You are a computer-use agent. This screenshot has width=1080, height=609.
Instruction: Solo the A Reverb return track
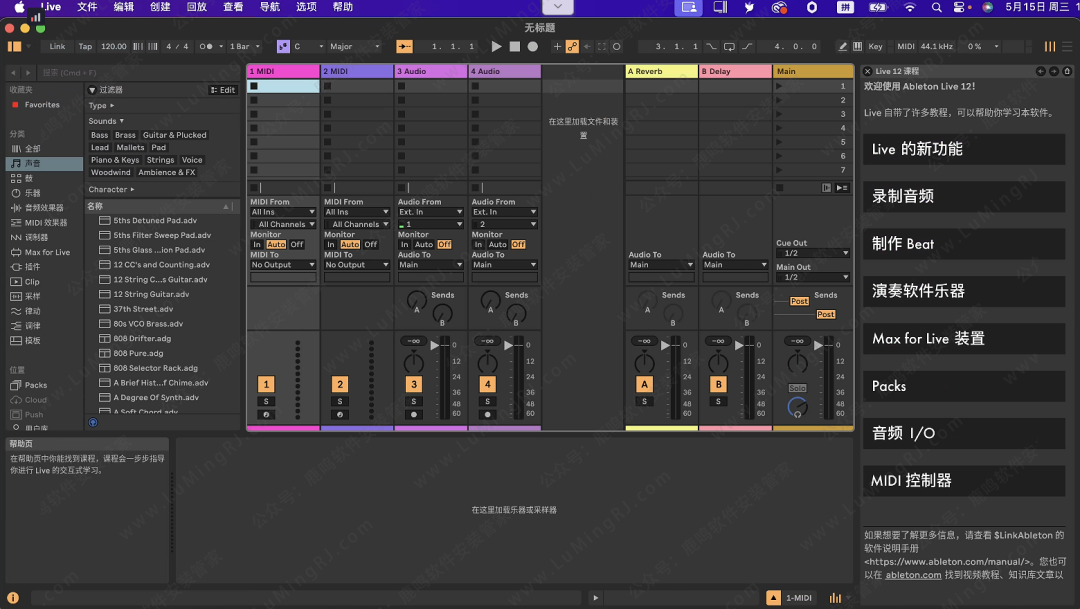pos(644,401)
